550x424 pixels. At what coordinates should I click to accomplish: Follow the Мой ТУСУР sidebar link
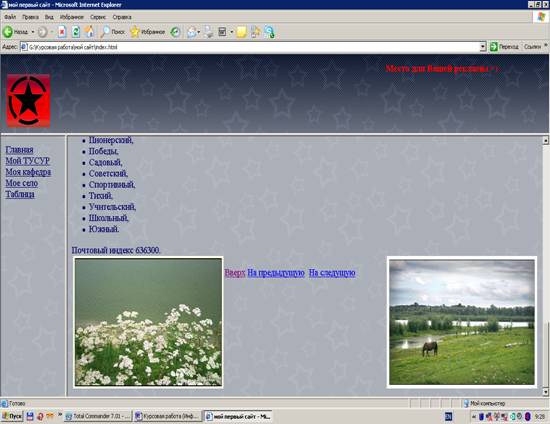pyautogui.click(x=28, y=161)
